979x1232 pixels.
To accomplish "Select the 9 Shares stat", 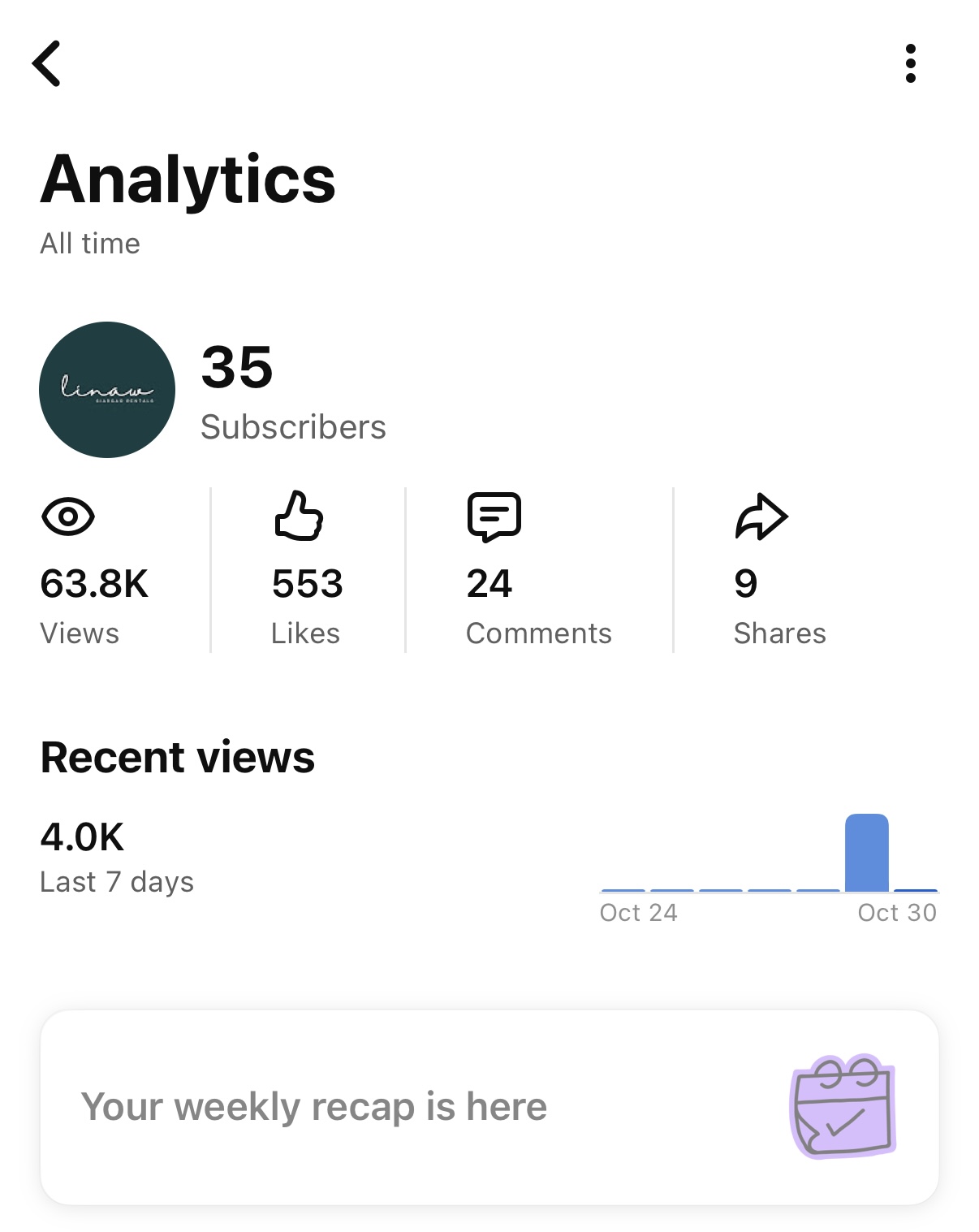I will [745, 584].
